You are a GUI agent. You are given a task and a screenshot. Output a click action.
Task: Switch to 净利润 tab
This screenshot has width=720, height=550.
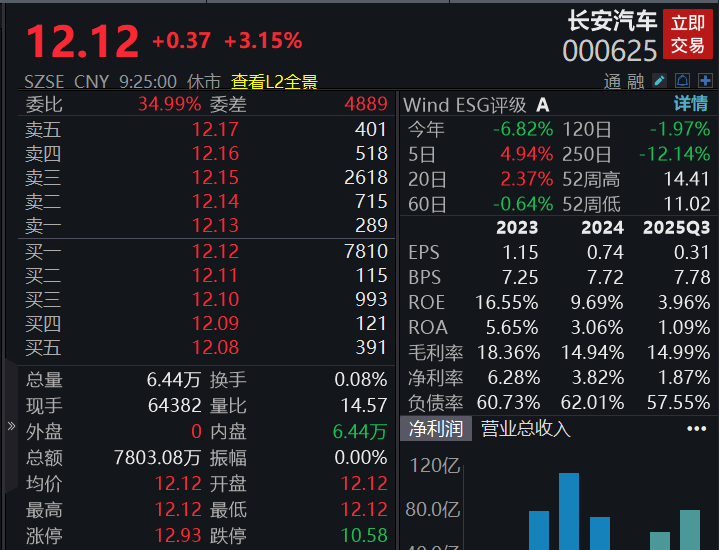(435, 429)
